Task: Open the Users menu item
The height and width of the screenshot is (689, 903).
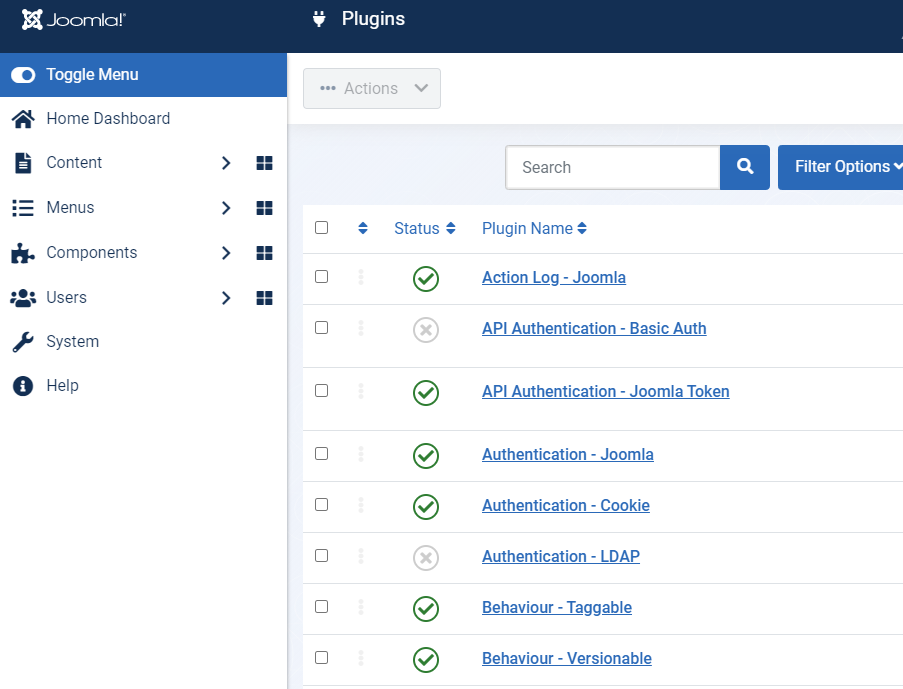Action: [66, 297]
